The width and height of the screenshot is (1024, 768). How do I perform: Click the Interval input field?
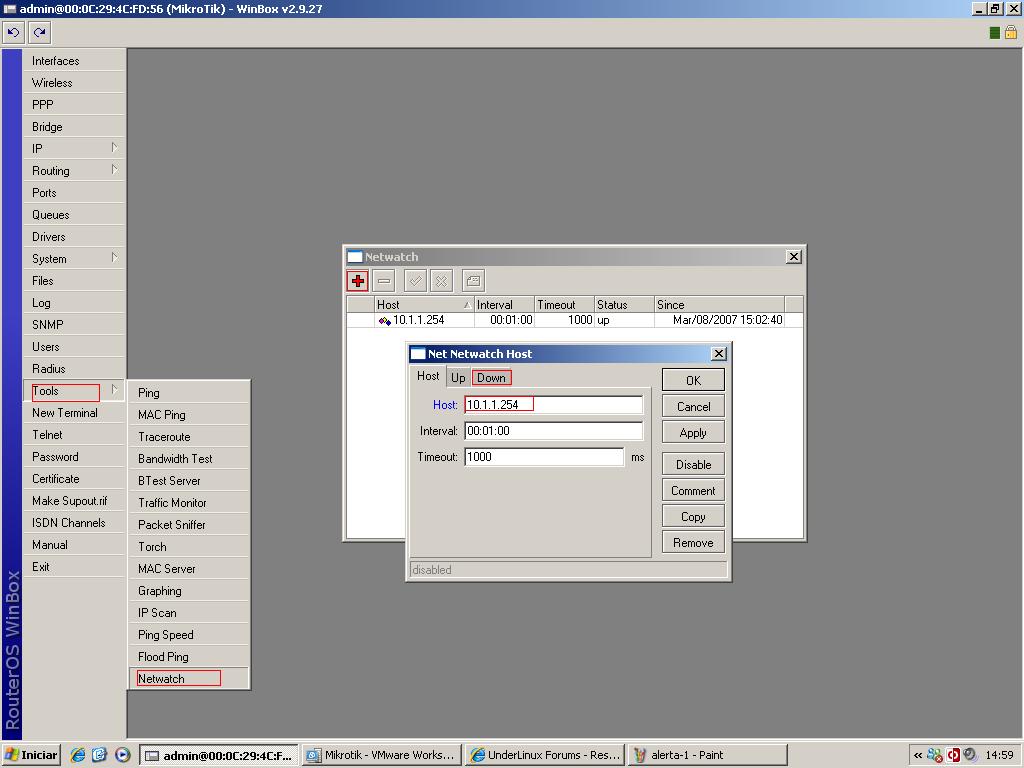coord(554,431)
